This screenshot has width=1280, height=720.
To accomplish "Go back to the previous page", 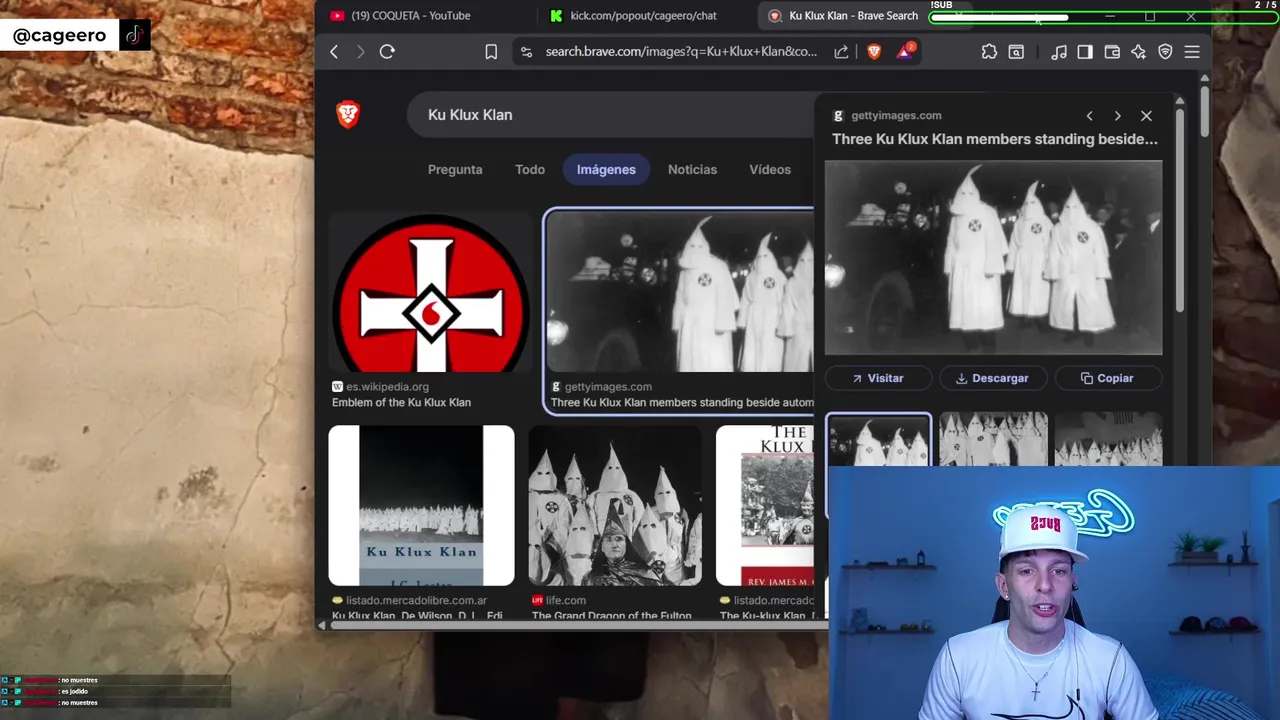I will (334, 52).
